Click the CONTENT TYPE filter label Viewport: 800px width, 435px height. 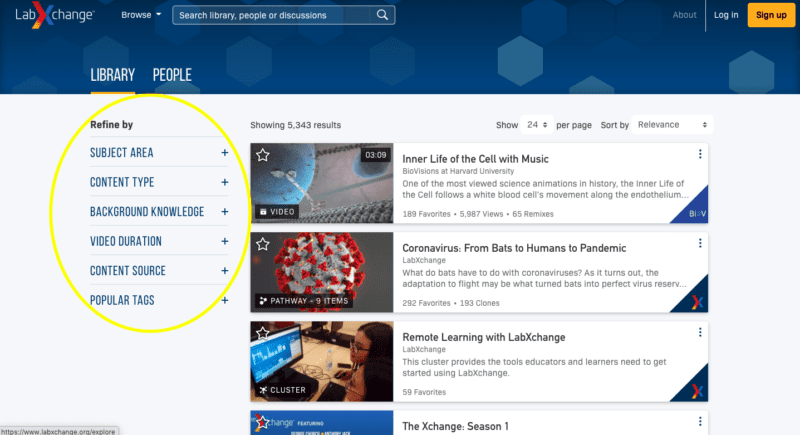click(122, 183)
